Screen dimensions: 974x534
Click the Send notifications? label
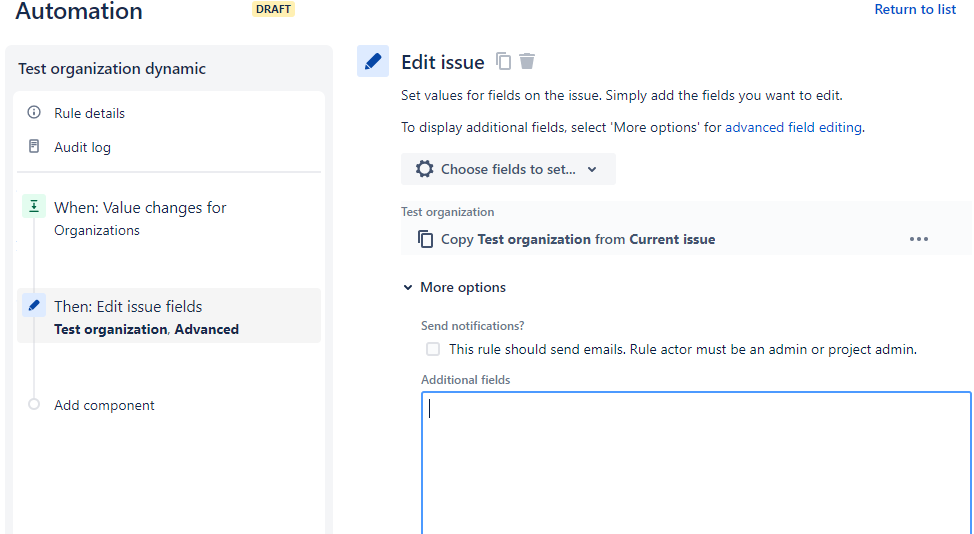[473, 326]
